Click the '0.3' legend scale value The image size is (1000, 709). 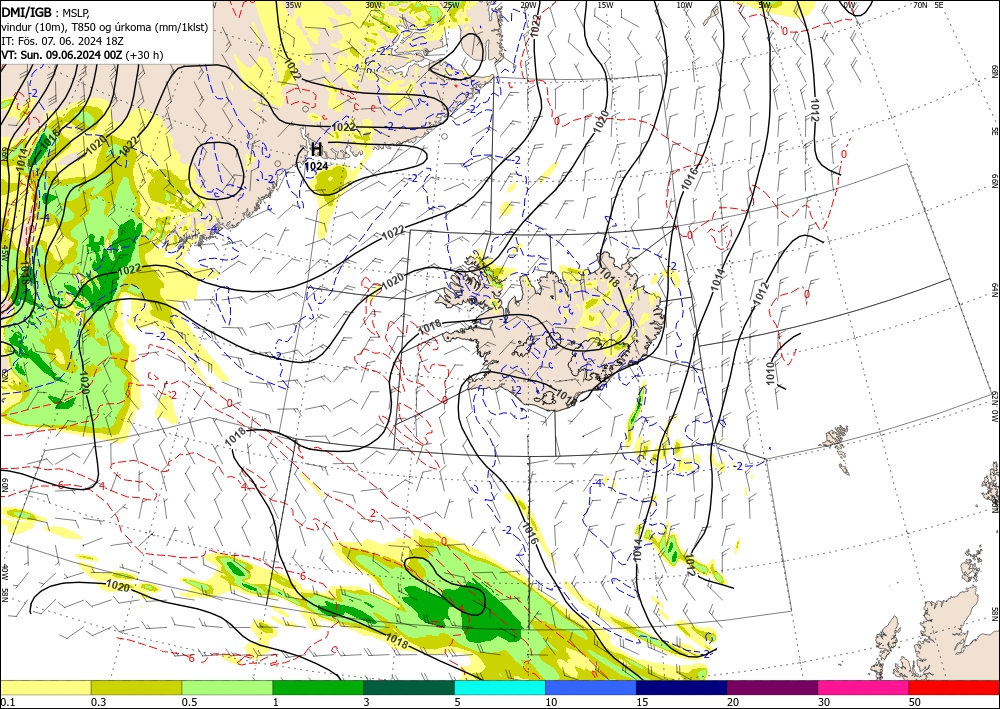[x=98, y=702]
